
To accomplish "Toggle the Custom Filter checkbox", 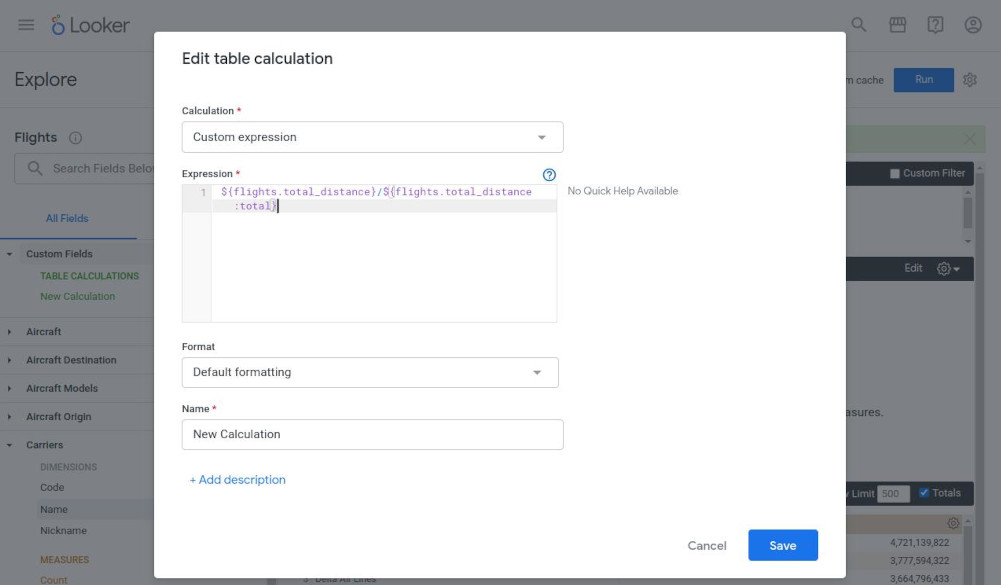I will coord(894,174).
